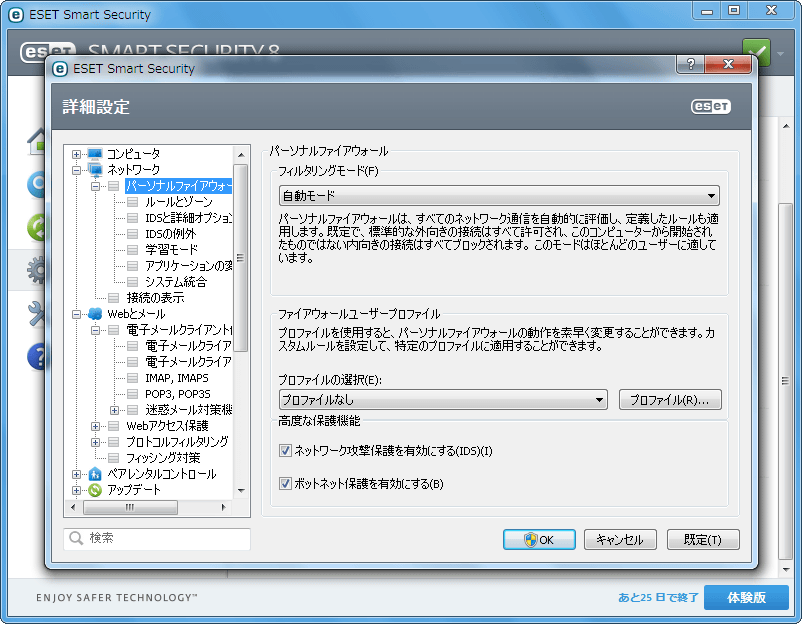The height and width of the screenshot is (624, 802).
Task: Select IDSと詳細オプション in the tree
Action: (x=188, y=218)
